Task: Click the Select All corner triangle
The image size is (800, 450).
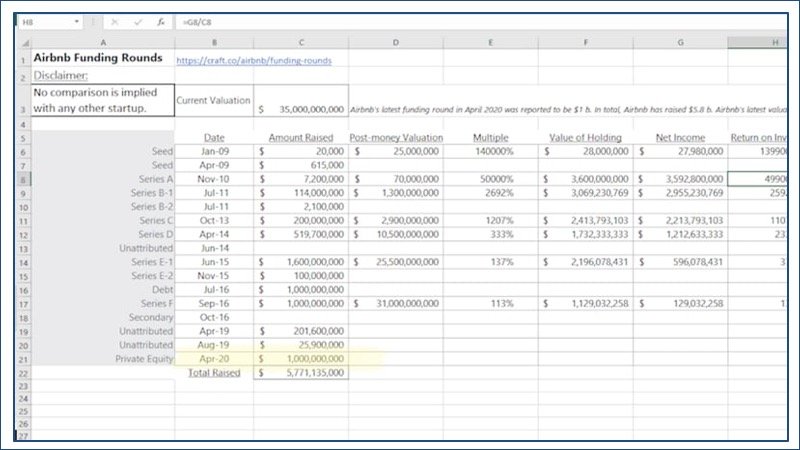Action: pos(24,43)
